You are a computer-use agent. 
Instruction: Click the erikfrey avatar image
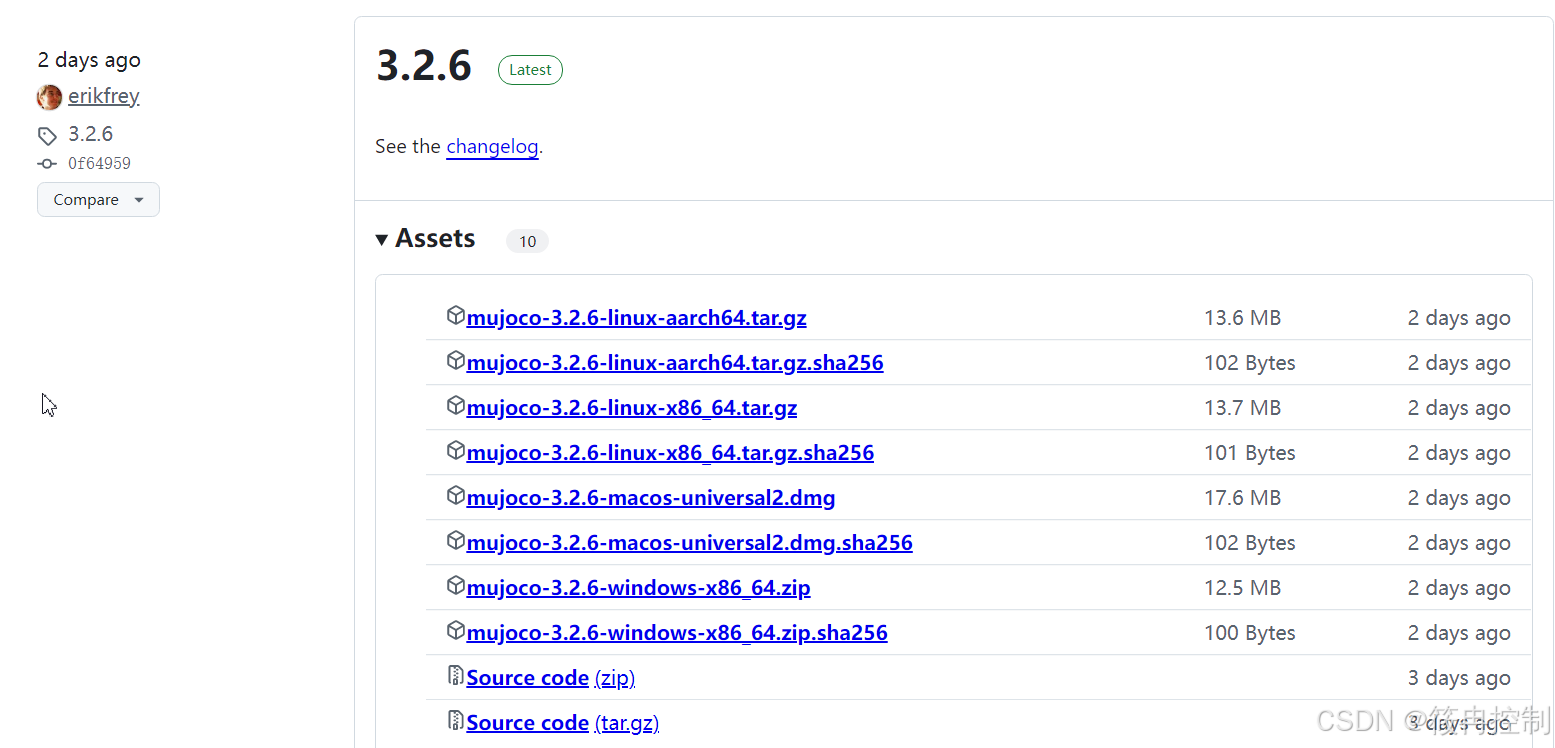click(x=49, y=97)
